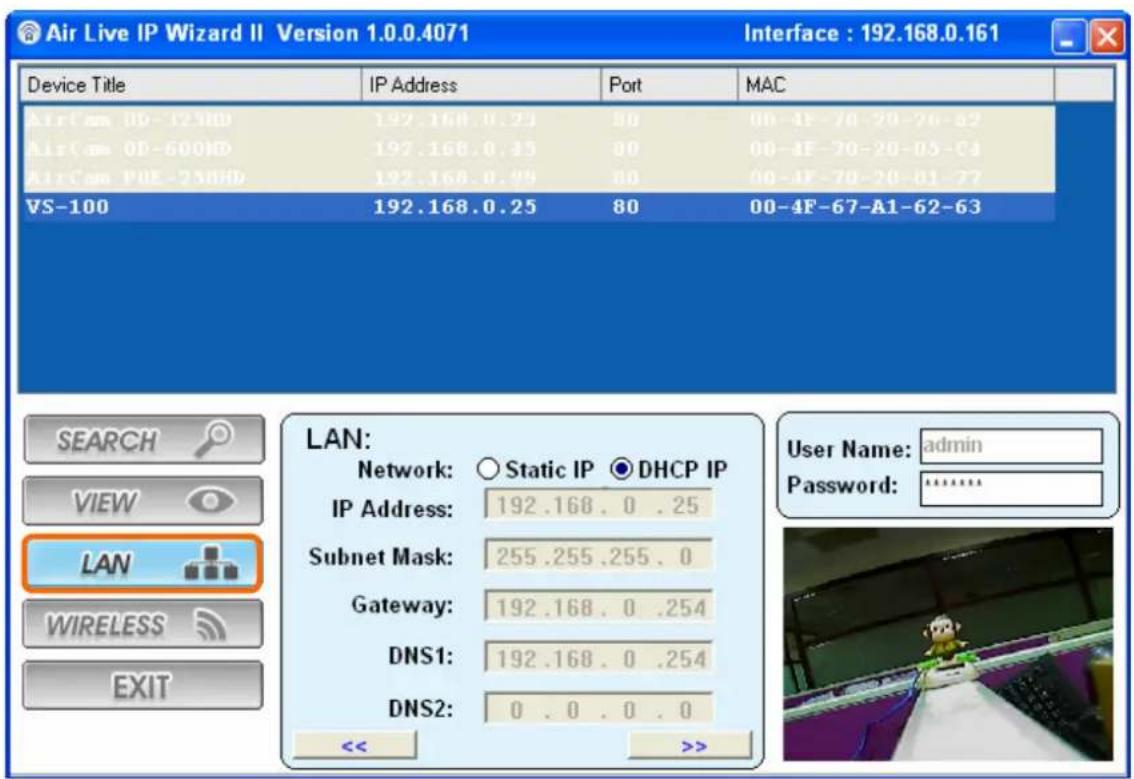
Task: Minimize the Air Live IP Wizard window
Action: [x=1069, y=36]
